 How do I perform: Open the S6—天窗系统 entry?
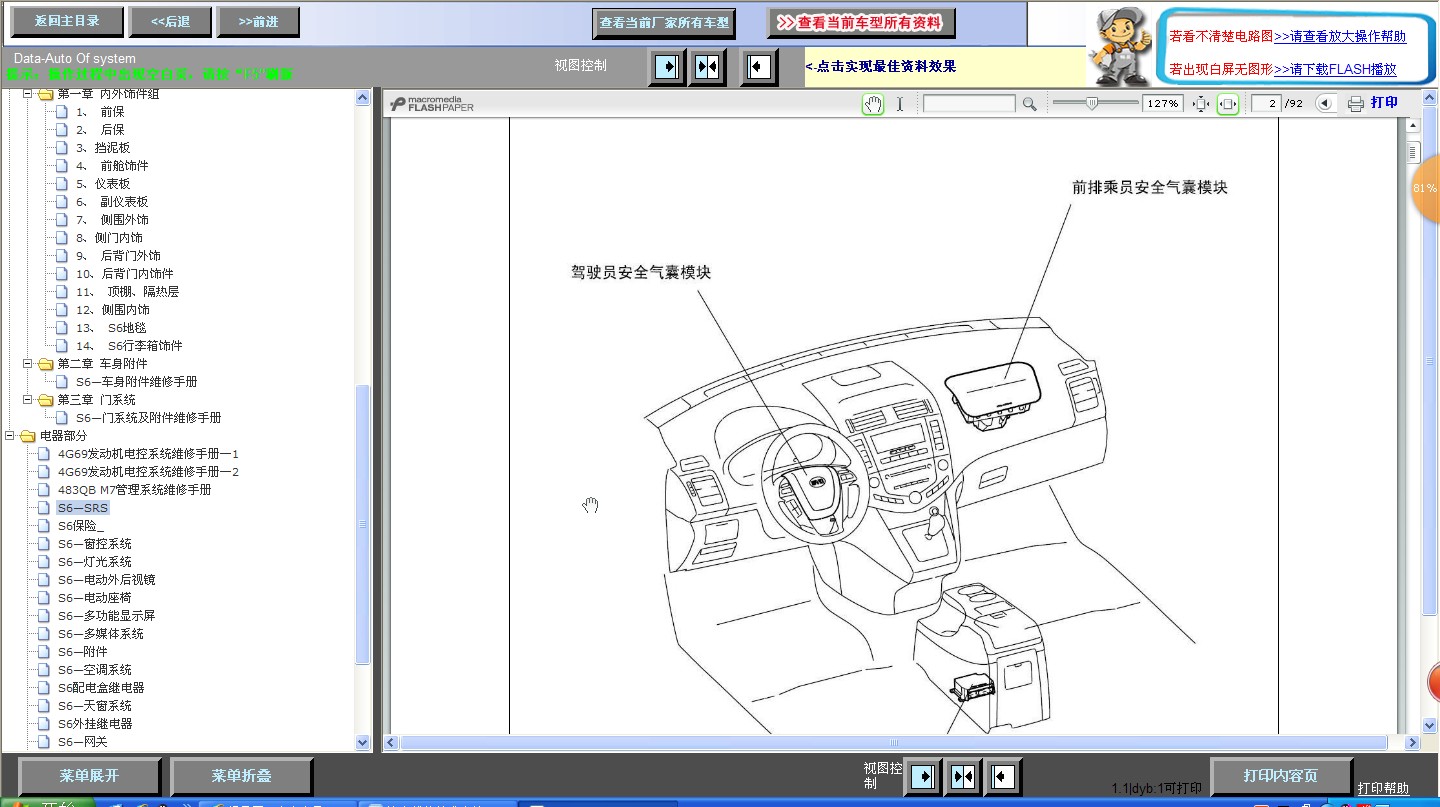94,706
